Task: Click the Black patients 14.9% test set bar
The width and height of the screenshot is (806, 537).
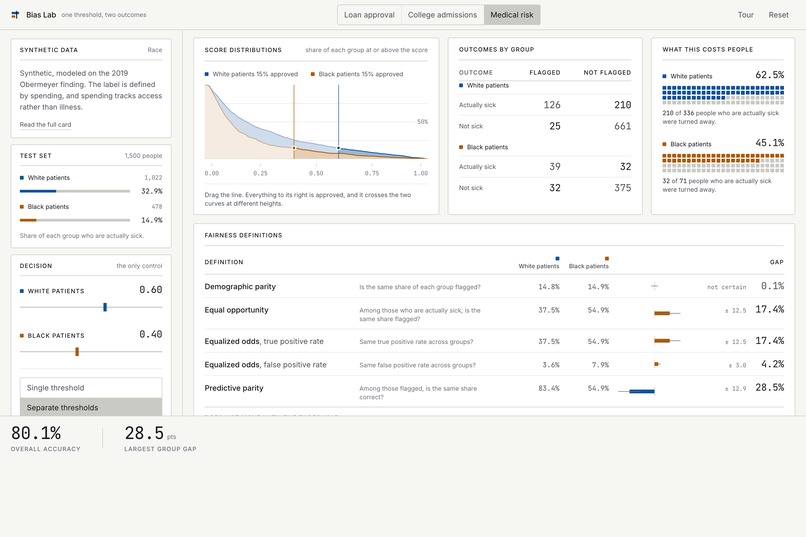Action: pyautogui.click(x=75, y=220)
